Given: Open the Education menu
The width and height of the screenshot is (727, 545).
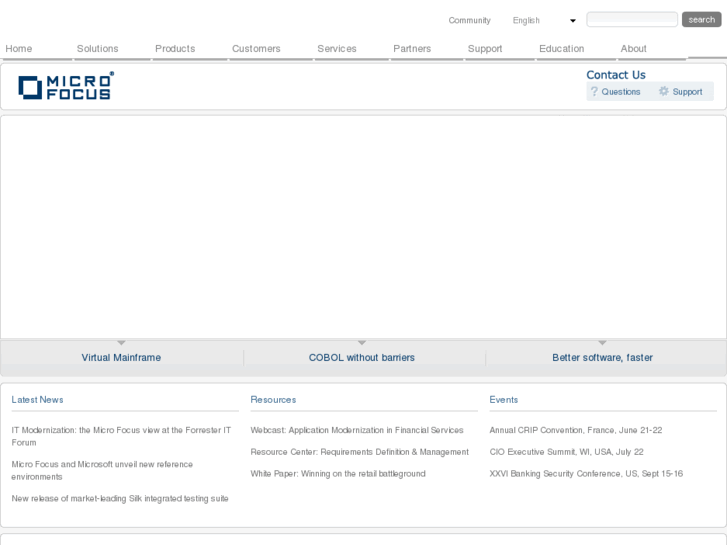Looking at the screenshot, I should point(561,49).
